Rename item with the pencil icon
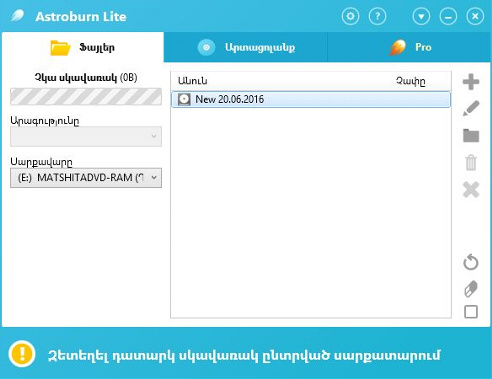The width and height of the screenshot is (492, 379). click(x=471, y=108)
